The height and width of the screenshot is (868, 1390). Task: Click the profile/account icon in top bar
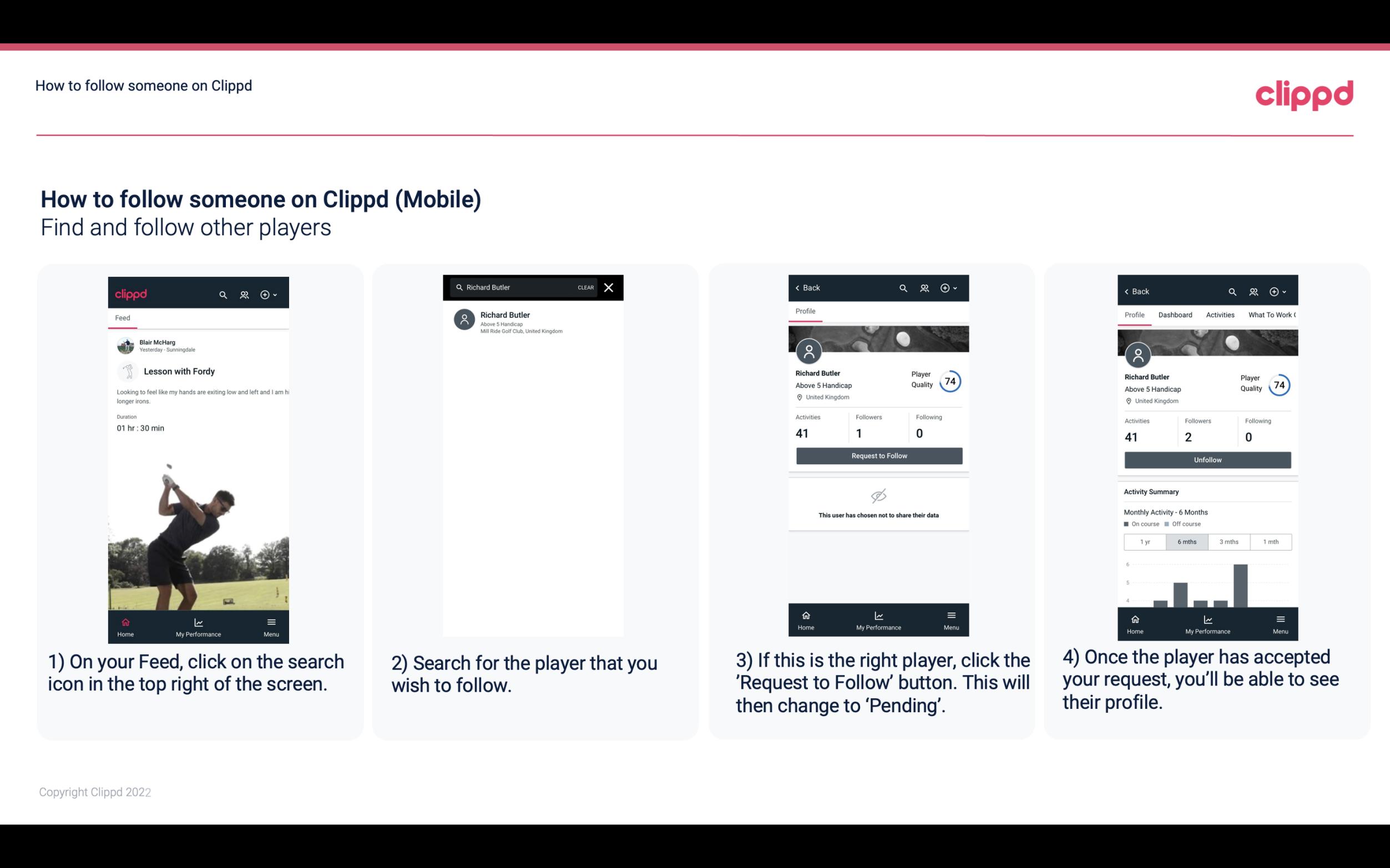tap(243, 293)
